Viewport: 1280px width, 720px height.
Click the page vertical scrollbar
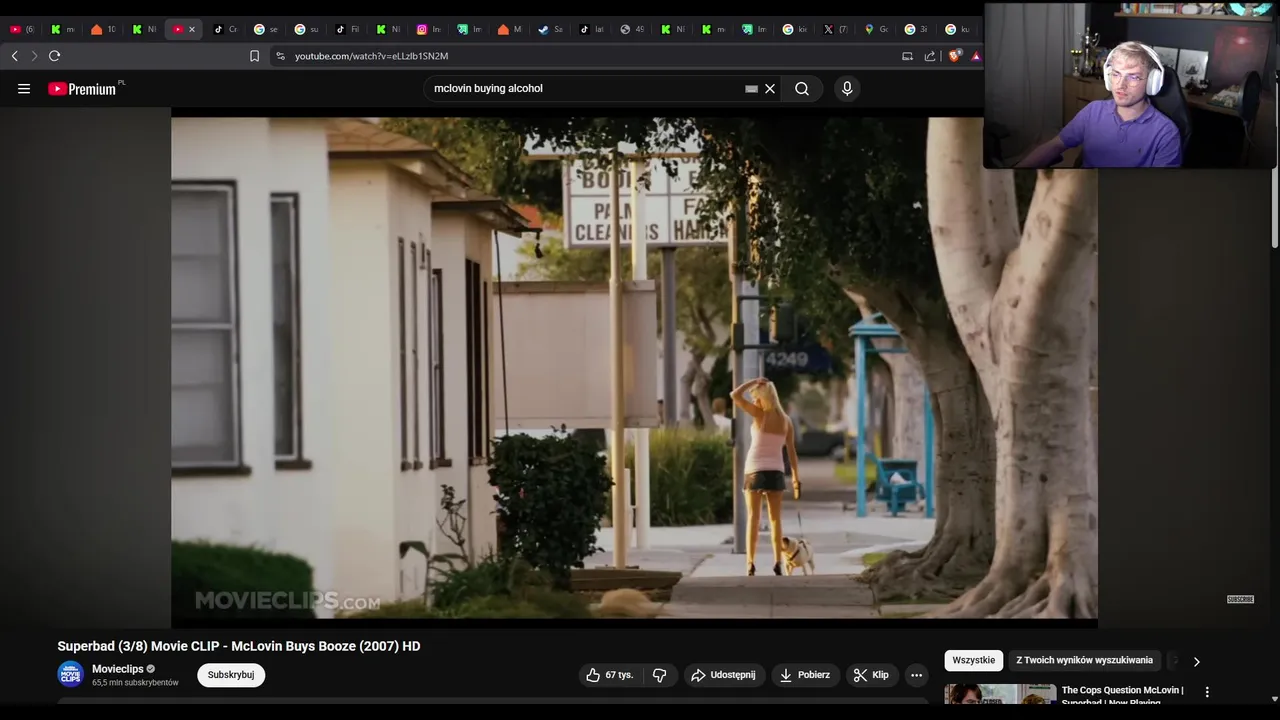1273,210
